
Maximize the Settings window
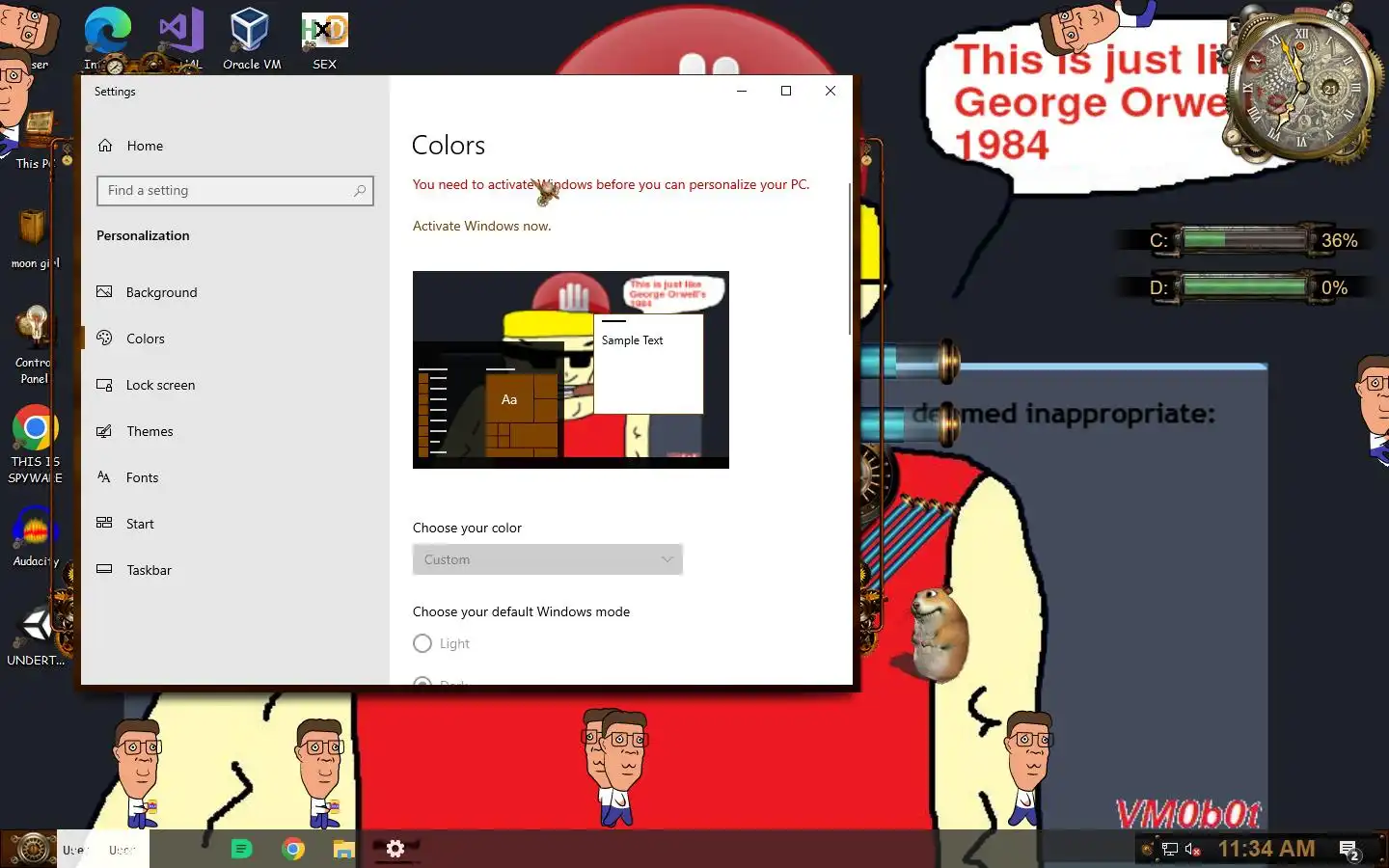[786, 91]
